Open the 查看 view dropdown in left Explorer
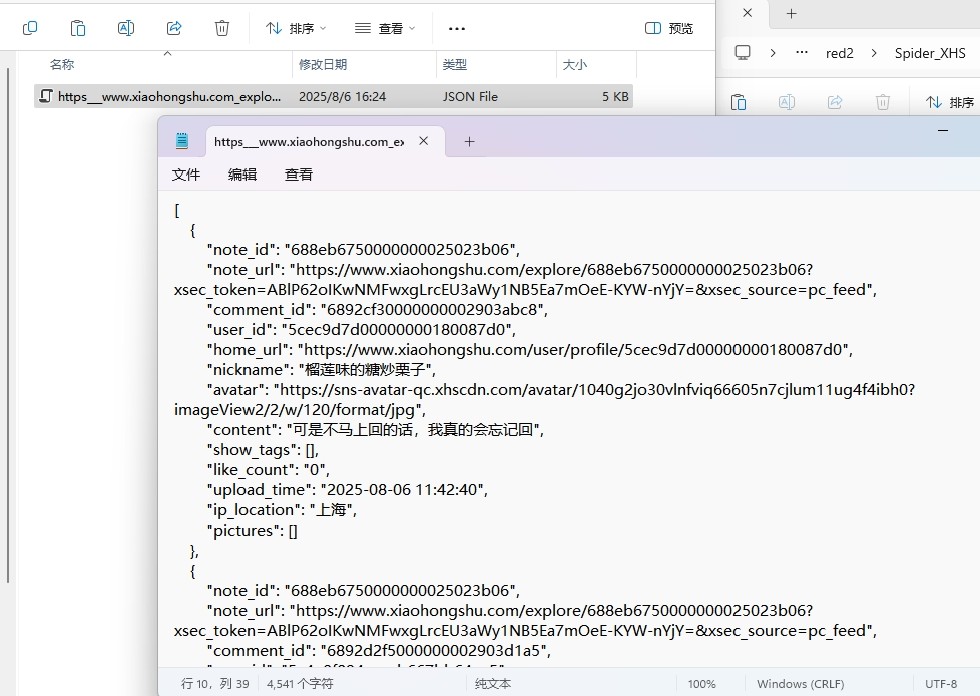This screenshot has width=980, height=696. point(385,28)
